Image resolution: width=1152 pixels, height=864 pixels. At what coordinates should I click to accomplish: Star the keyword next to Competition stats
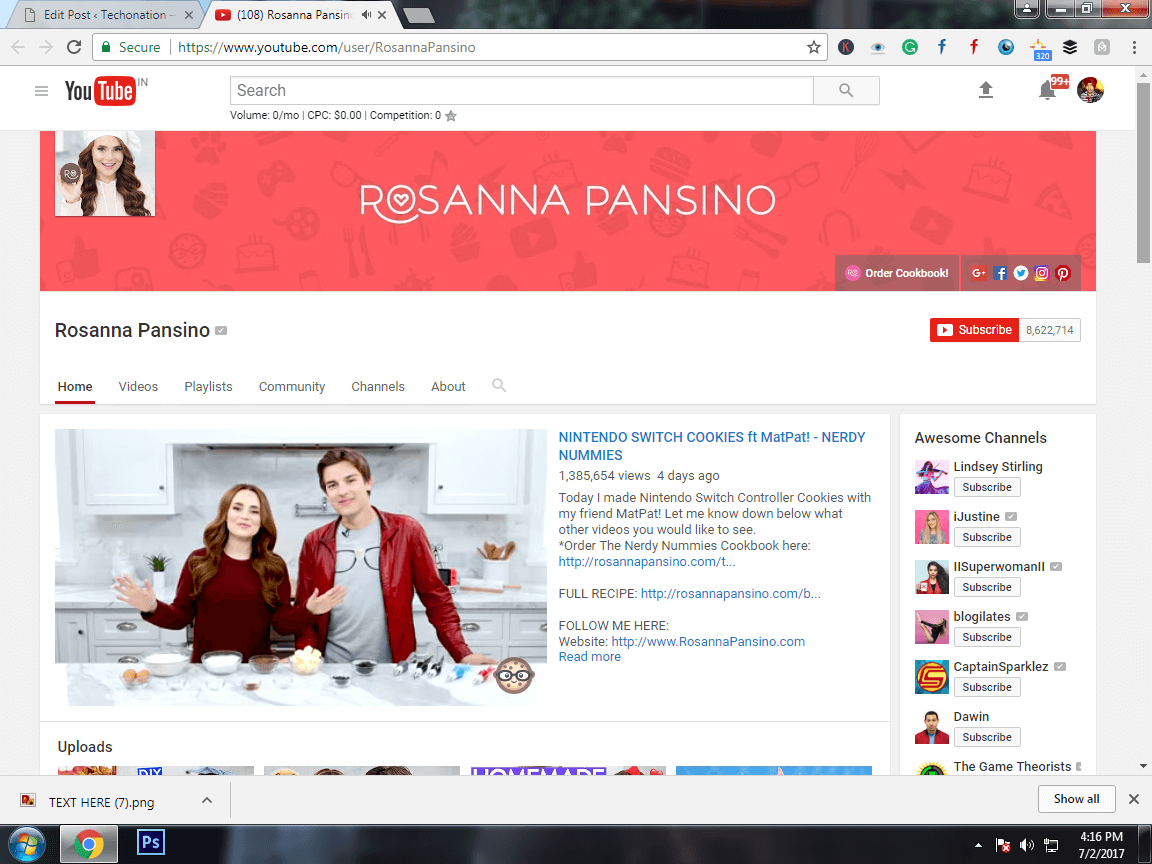tap(451, 115)
